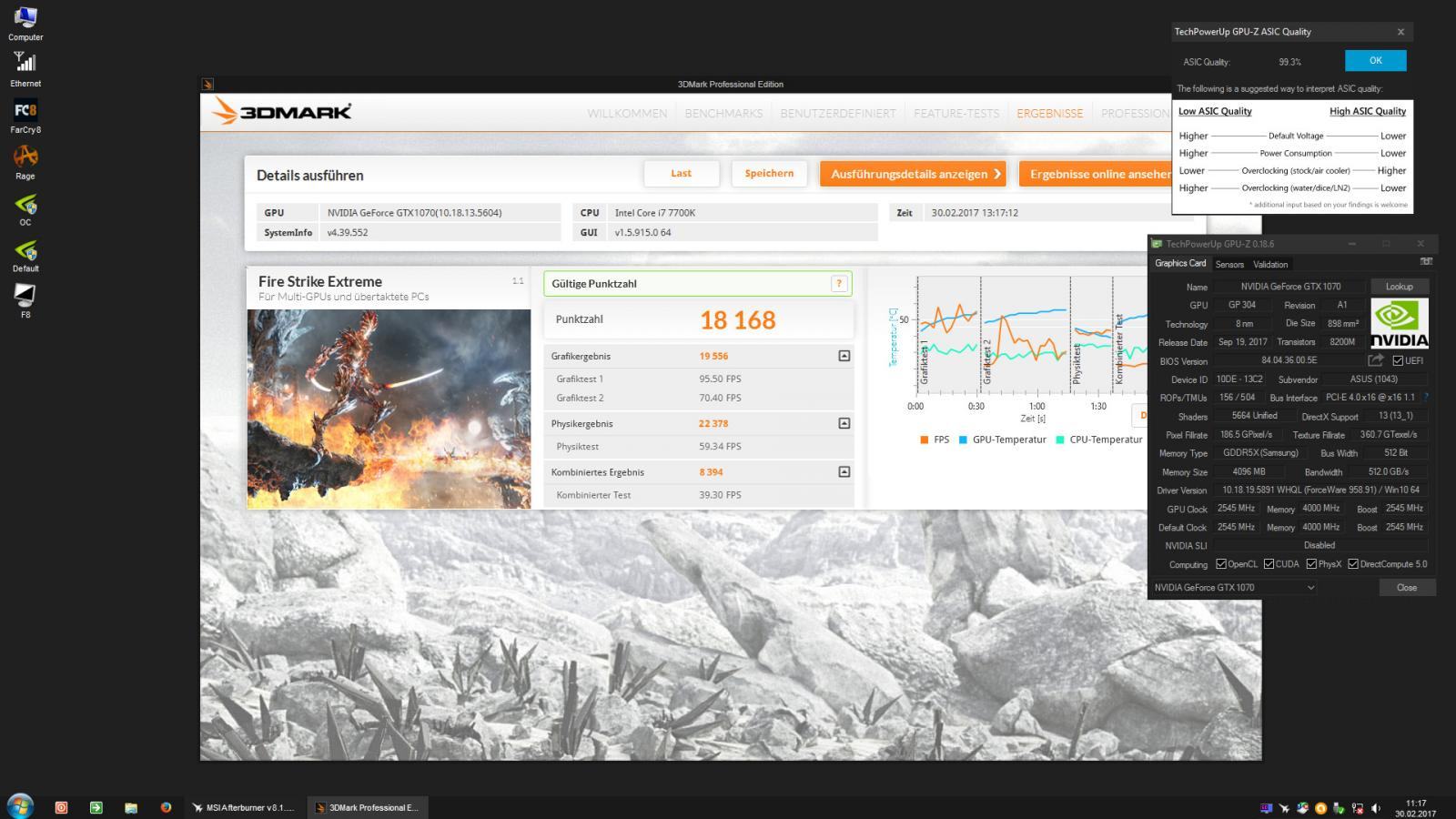
Task: Open the FEATURE-TESTS tab
Action: [x=956, y=114]
